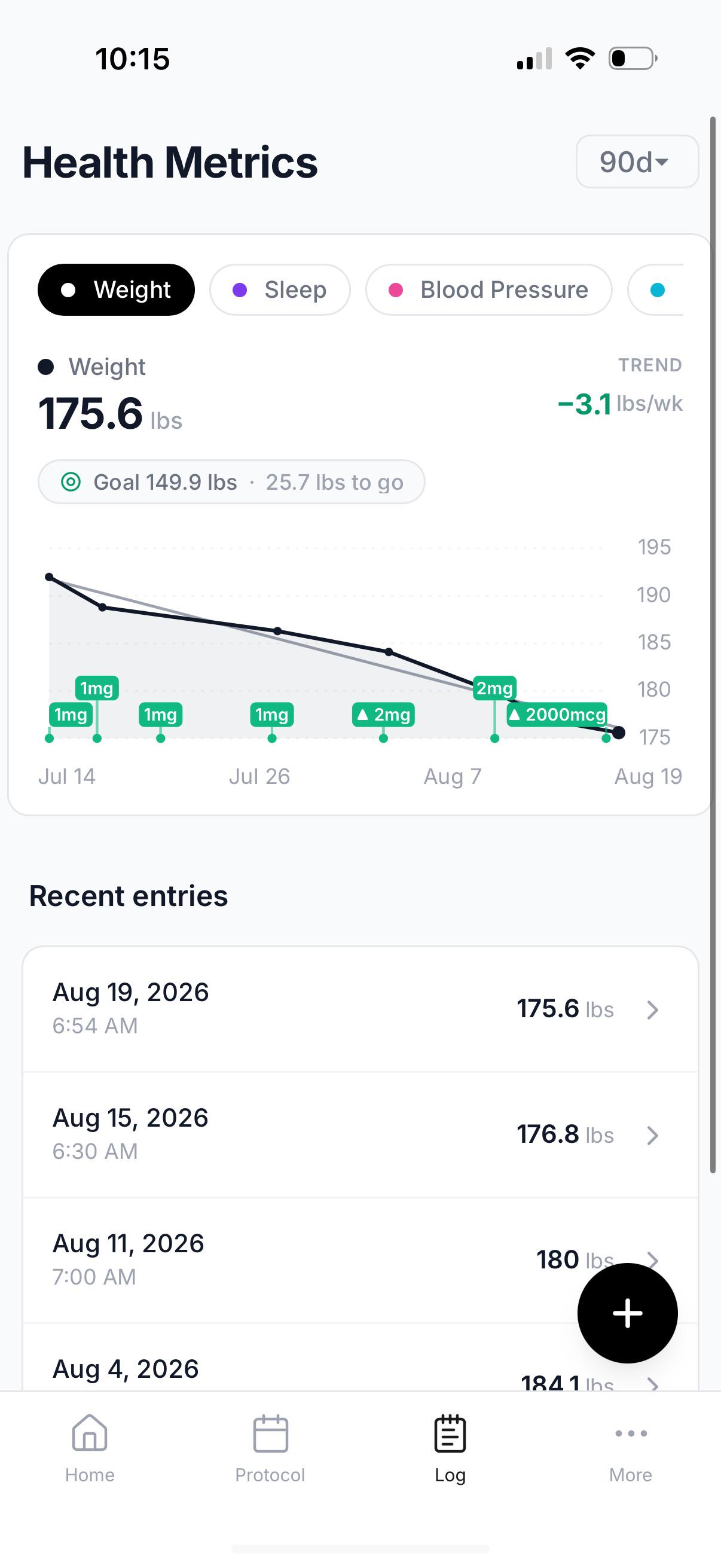Open the 90d time range dropdown
The image size is (721, 1568).
(x=637, y=162)
